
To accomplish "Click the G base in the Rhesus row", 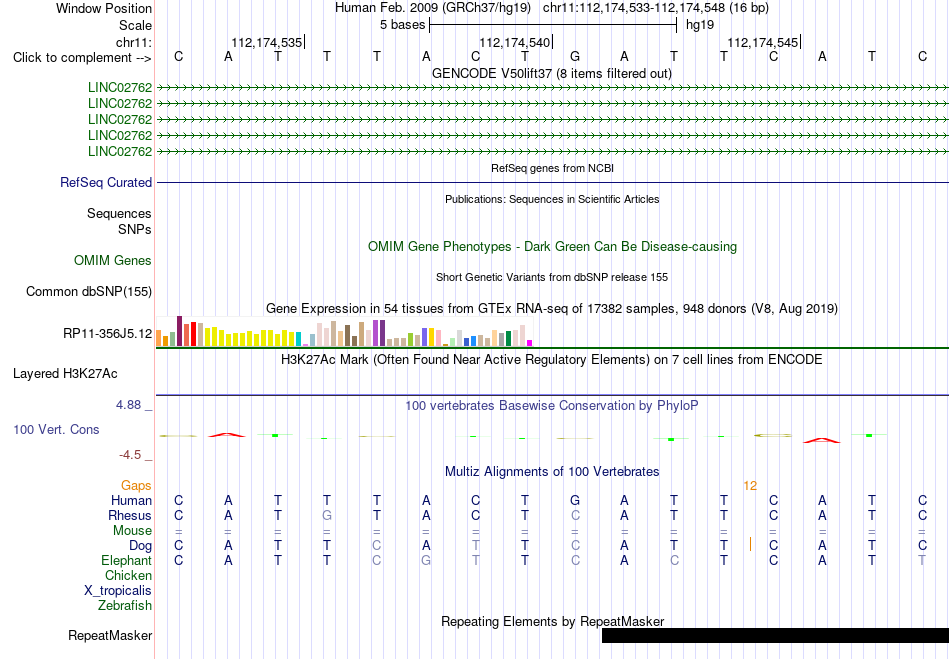I will pos(327,515).
